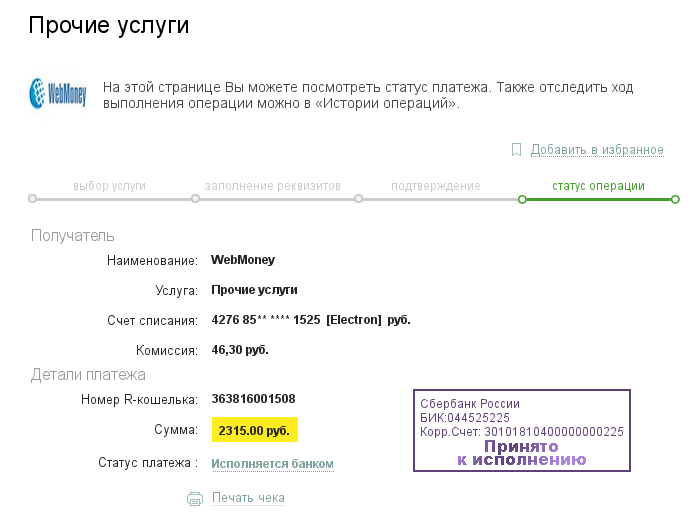
Task: Click the БИК:044525225 line in stamp
Action: [465, 417]
